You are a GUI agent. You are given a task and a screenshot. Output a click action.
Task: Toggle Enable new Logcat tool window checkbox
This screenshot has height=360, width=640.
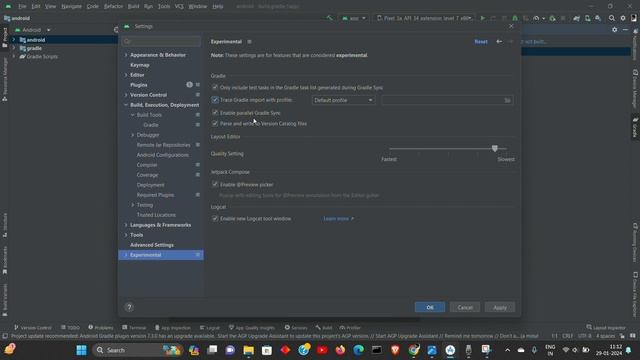[215, 219]
